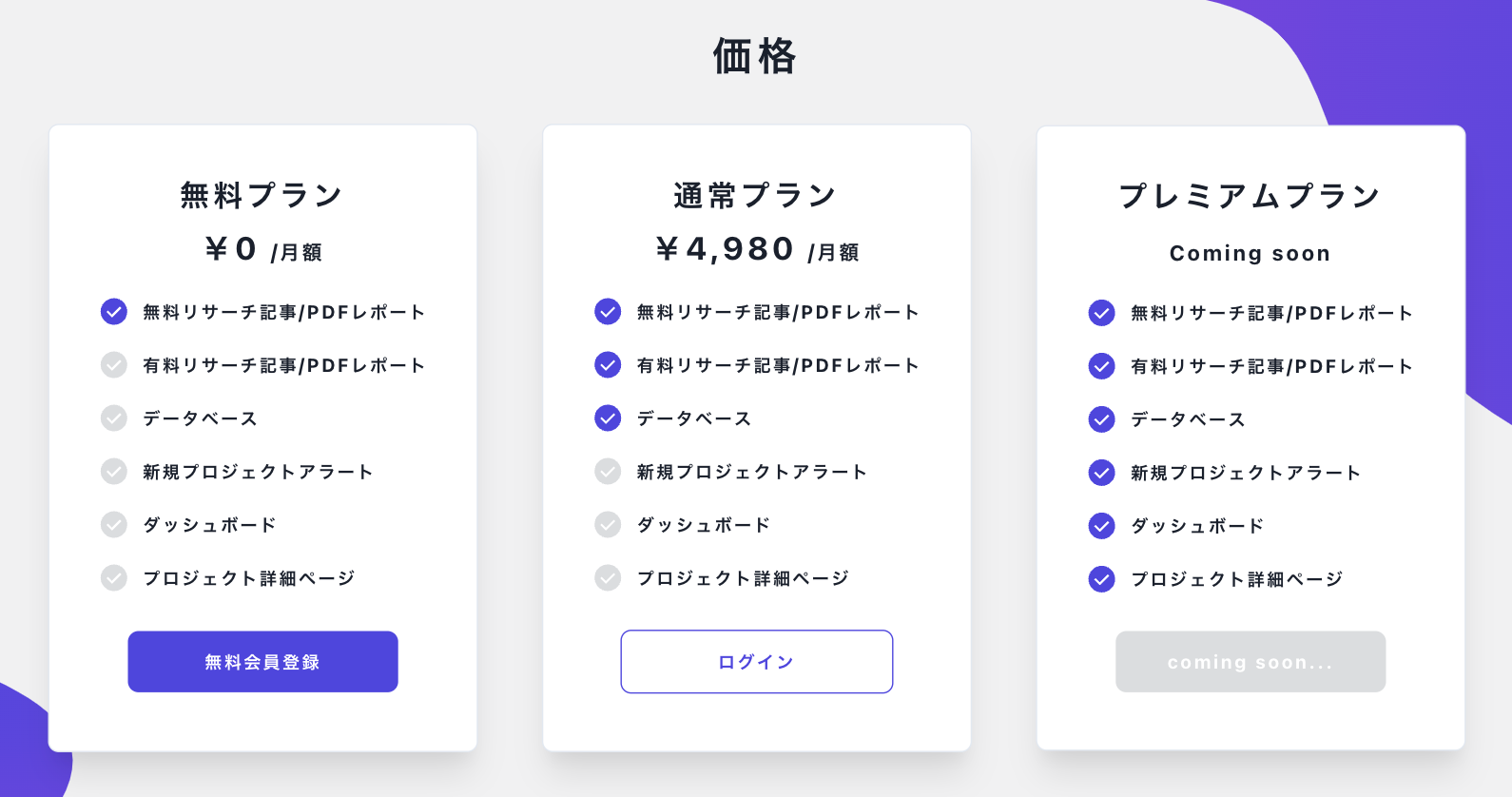The width and height of the screenshot is (1512, 797).
Task: Click blue check beside 新規プロジェクトアラート in プレミアムプラン
Action: click(1101, 473)
